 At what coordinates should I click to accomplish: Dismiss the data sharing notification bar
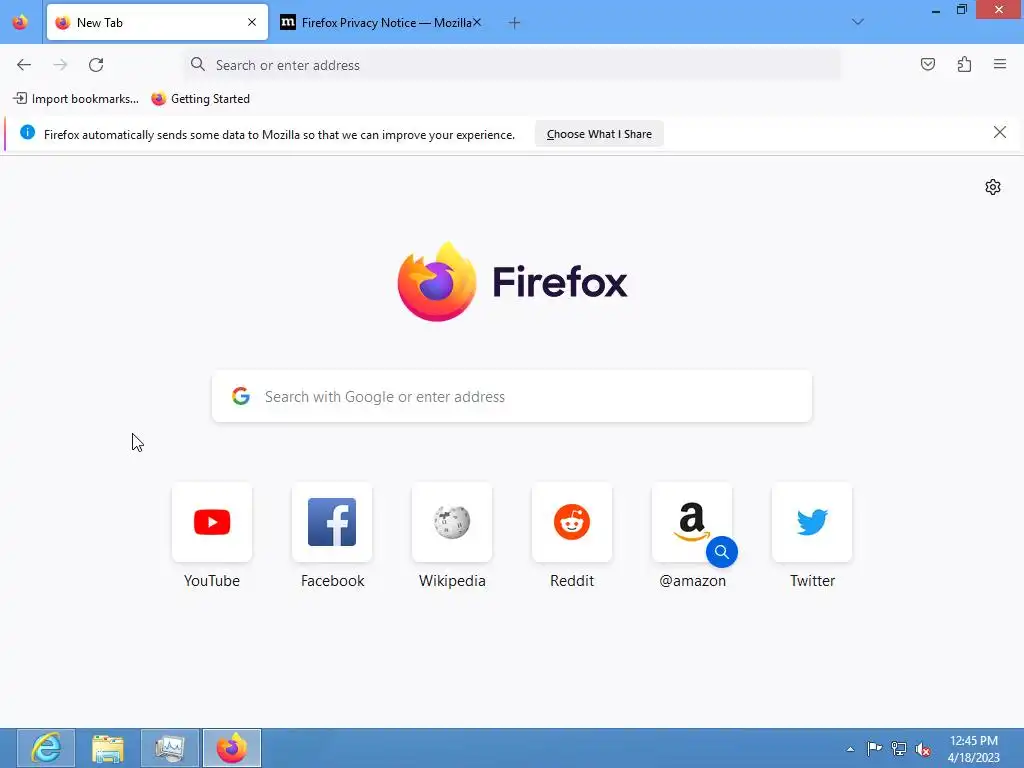coord(999,133)
